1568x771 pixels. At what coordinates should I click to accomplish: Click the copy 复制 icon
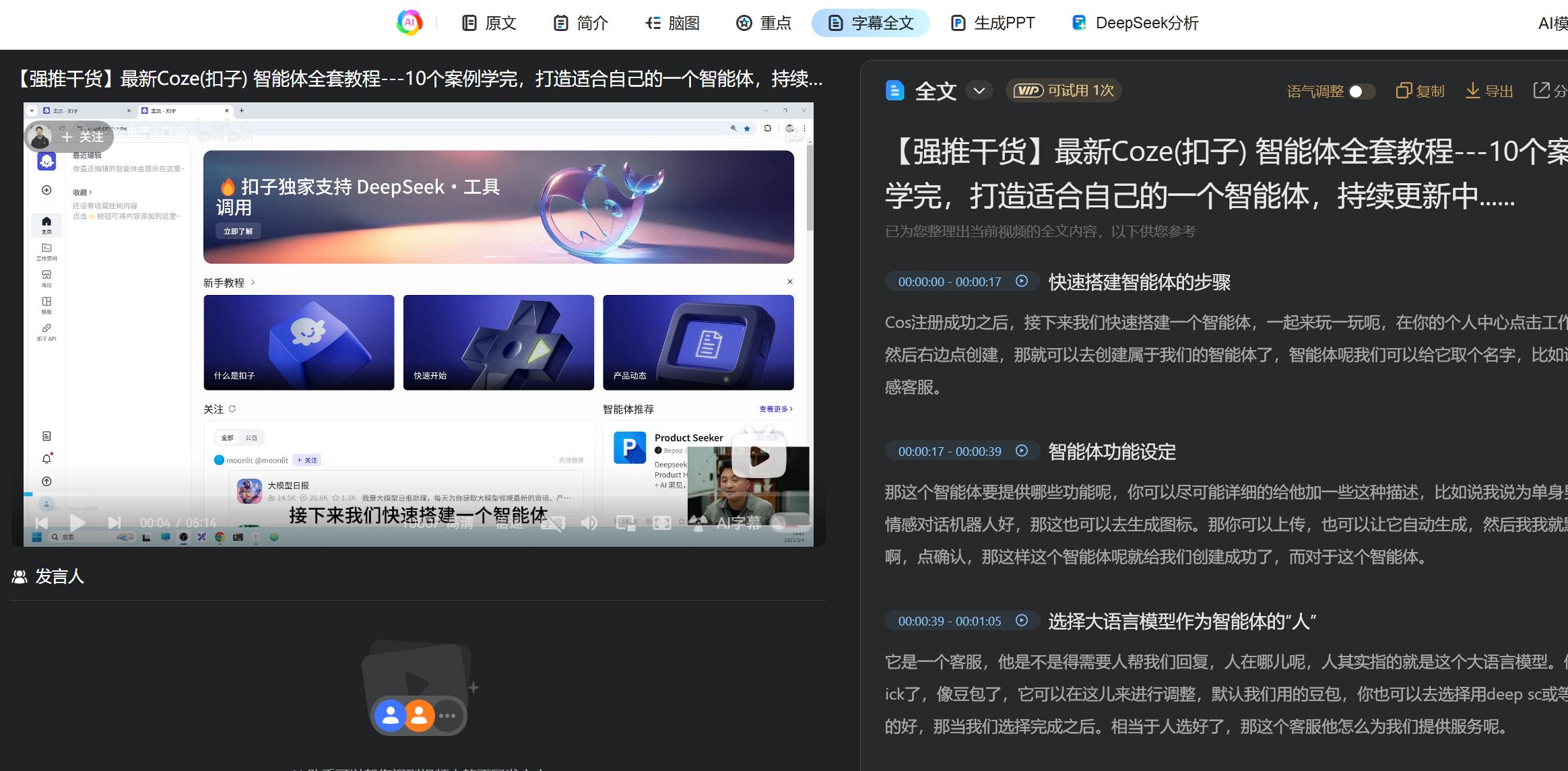1404,91
